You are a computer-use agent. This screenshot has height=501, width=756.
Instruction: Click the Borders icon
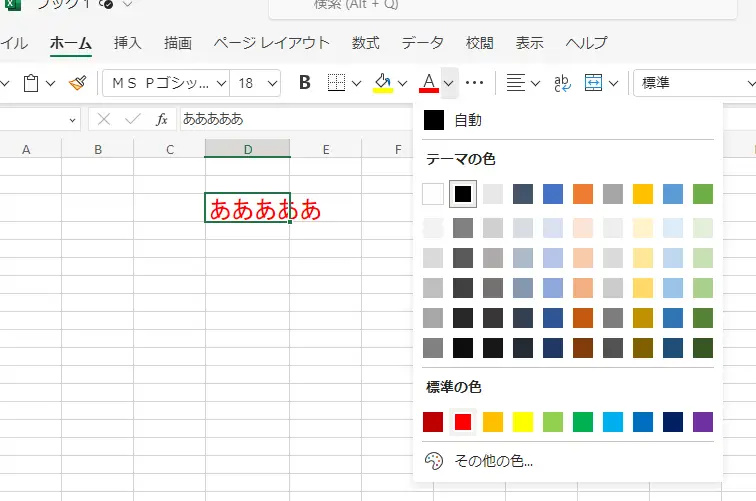336,82
